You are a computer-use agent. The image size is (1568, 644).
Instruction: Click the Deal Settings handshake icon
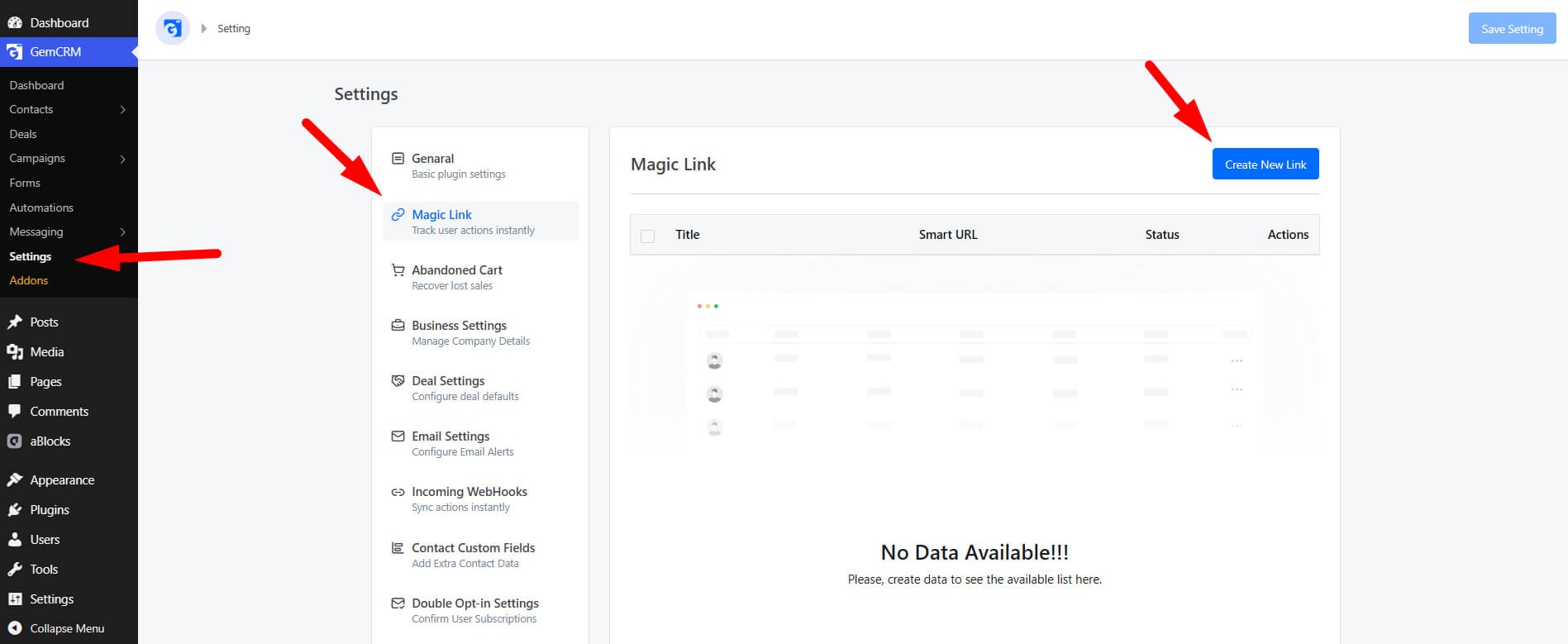(x=398, y=380)
